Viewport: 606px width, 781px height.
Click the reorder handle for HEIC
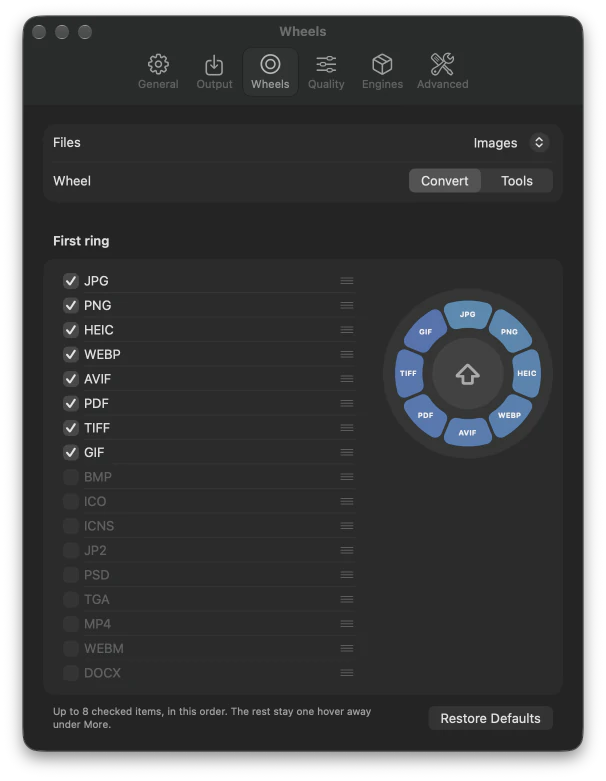[347, 330]
